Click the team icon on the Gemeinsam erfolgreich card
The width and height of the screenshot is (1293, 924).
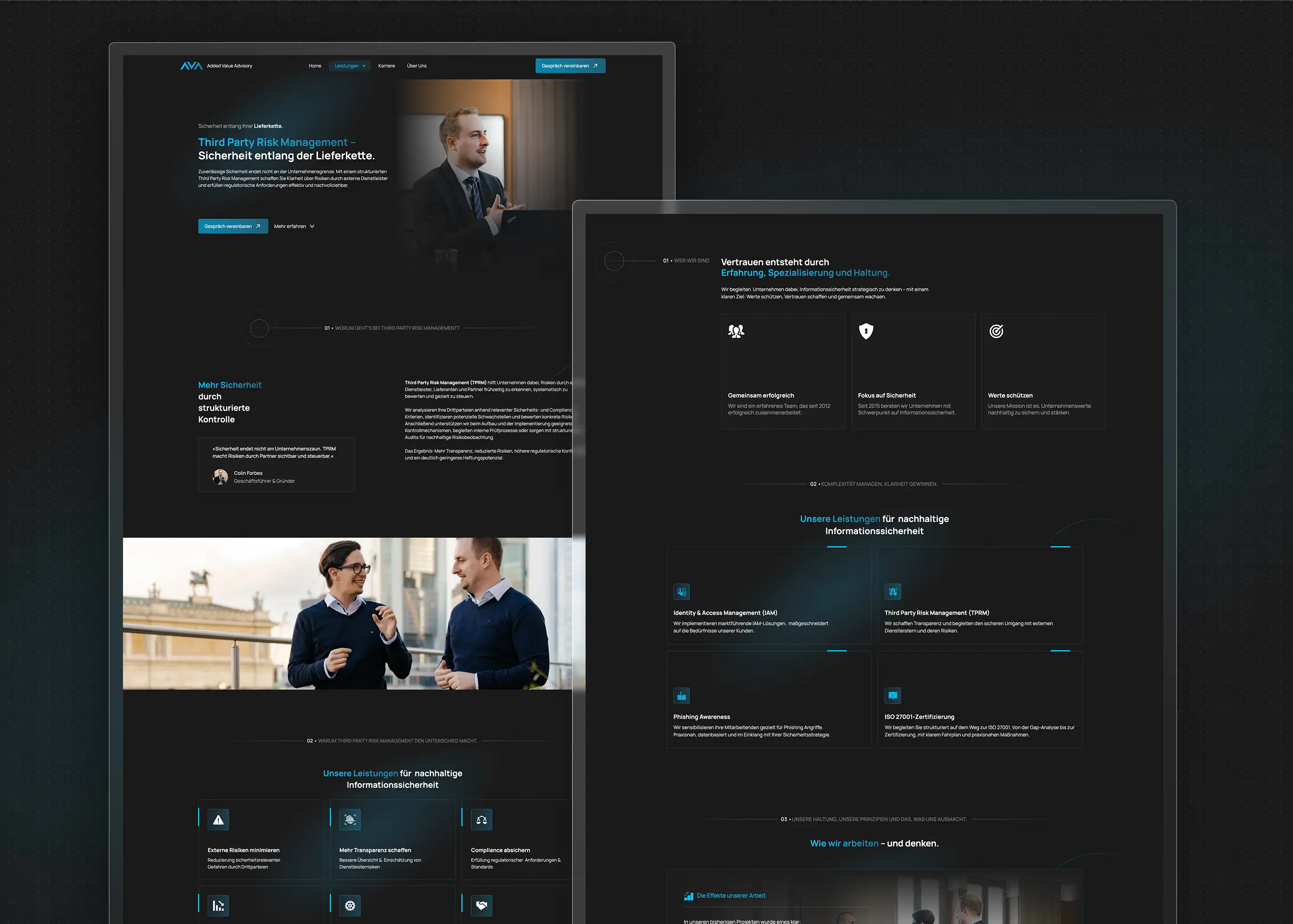[x=736, y=331]
